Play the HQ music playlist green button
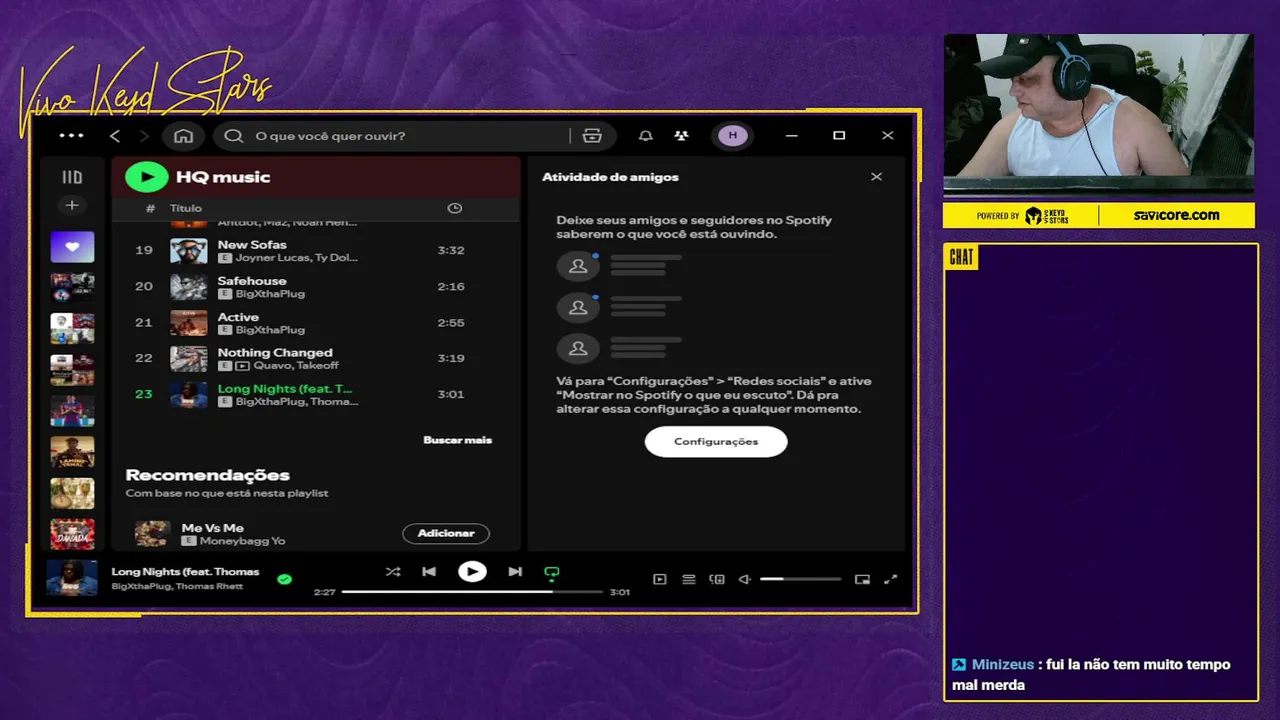This screenshot has width=1280, height=720. (x=147, y=177)
